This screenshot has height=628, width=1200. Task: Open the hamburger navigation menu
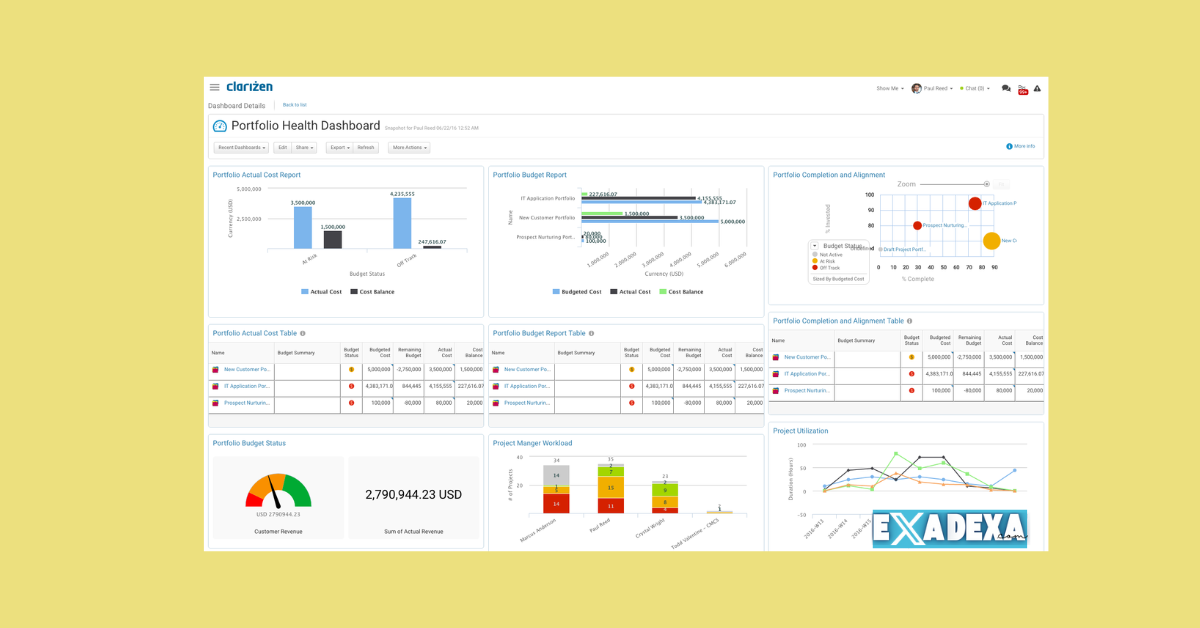coord(214,88)
